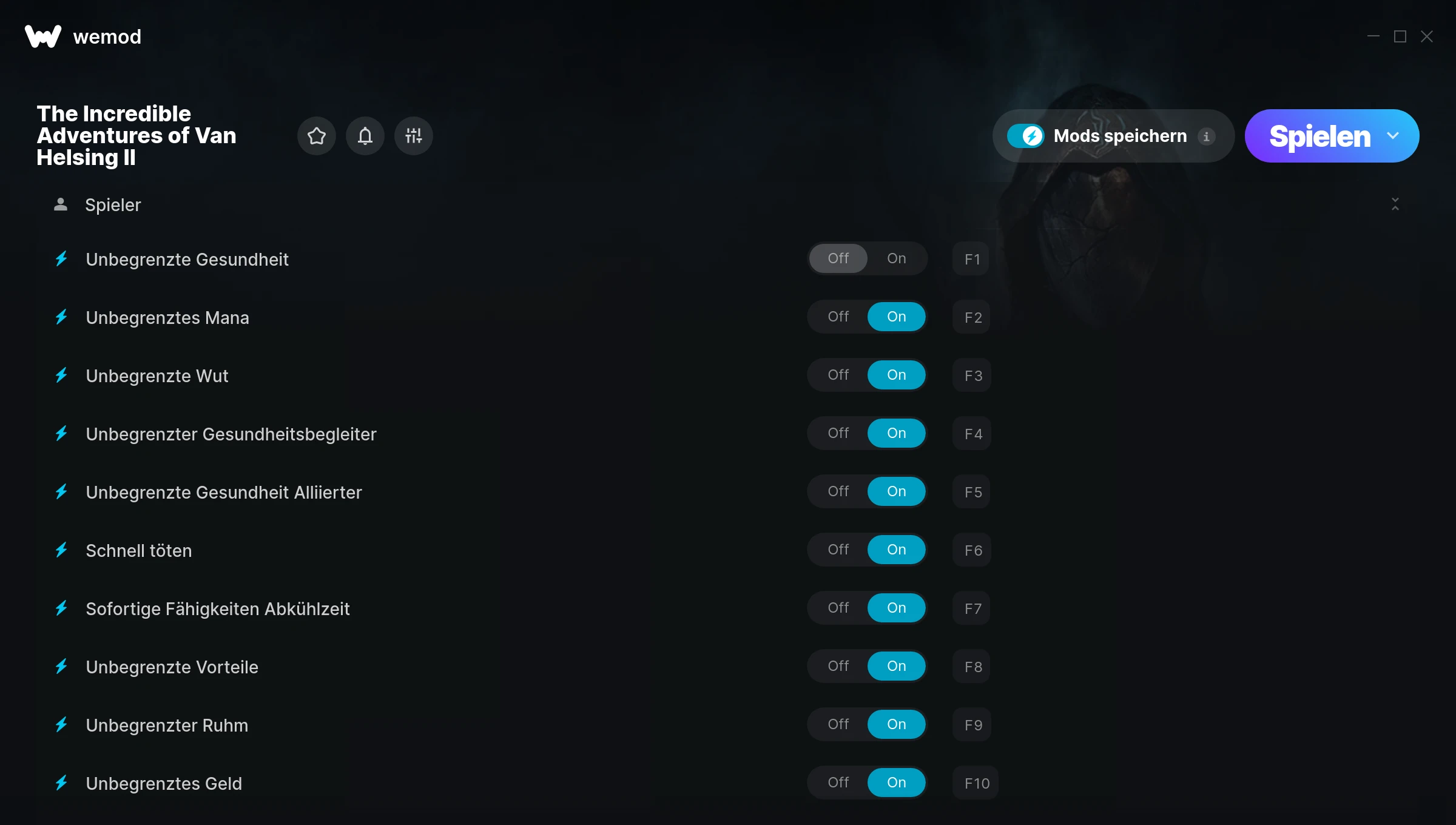Click the Spielen button
This screenshot has height=825, width=1456.
coord(1319,136)
